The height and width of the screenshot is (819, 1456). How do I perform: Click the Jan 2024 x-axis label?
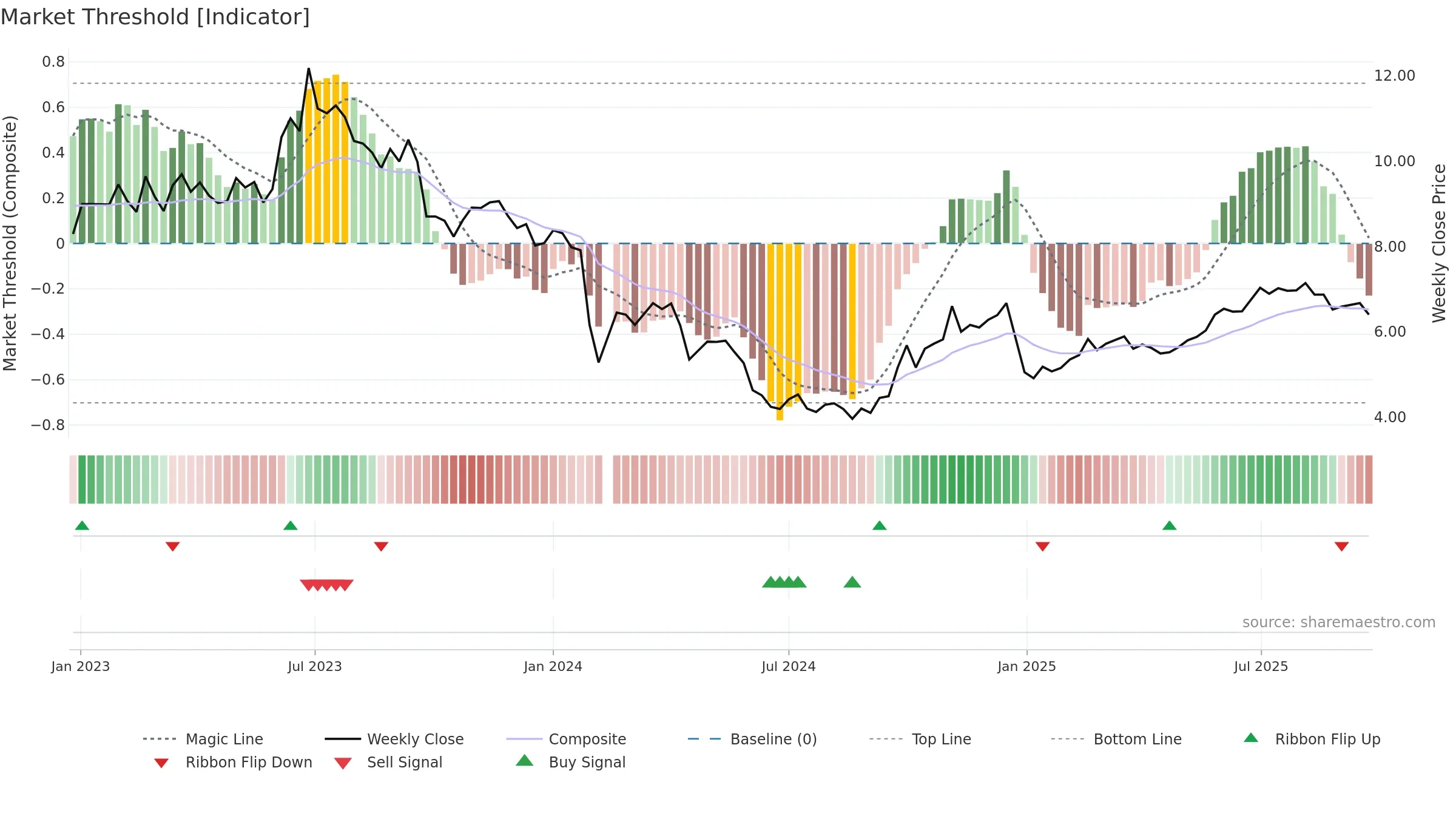[553, 667]
